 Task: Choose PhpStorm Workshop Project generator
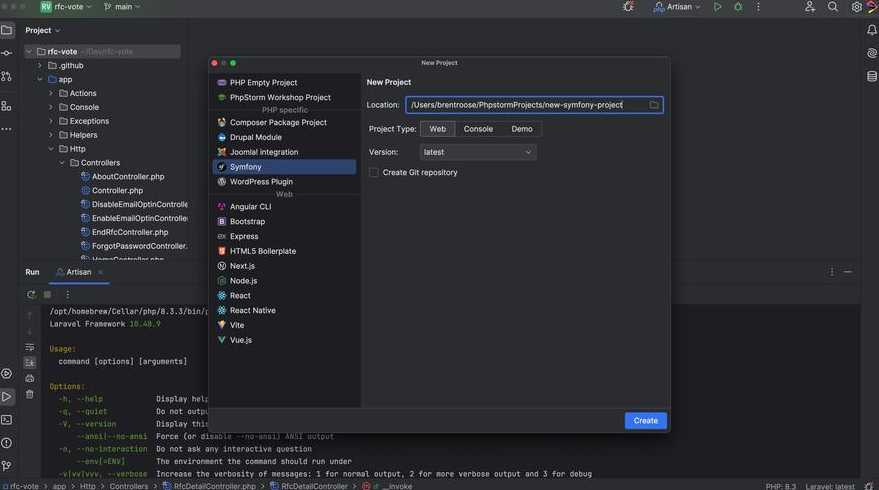coord(284,98)
